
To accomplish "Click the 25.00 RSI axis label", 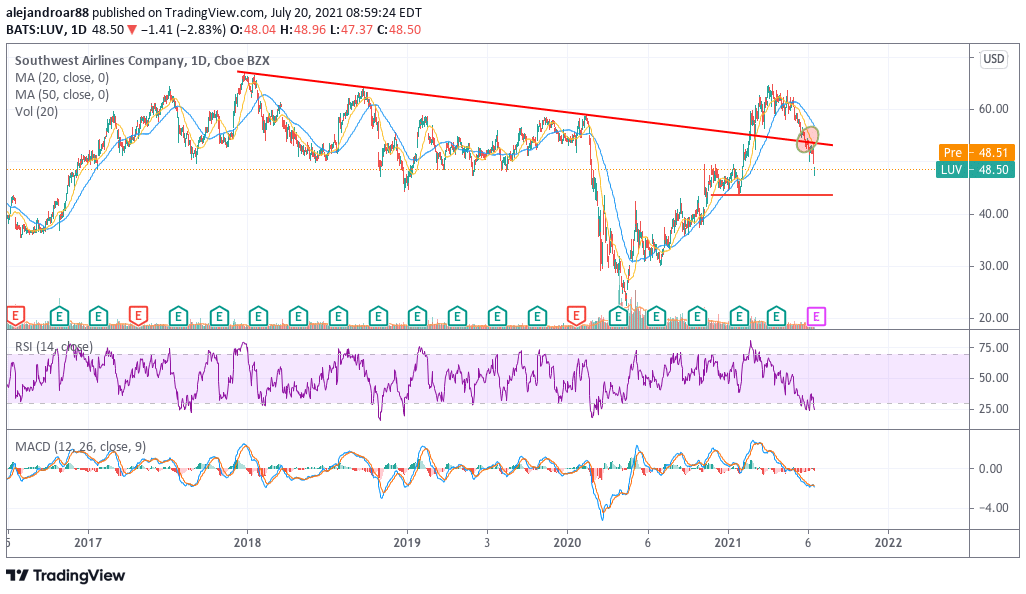I will [993, 409].
